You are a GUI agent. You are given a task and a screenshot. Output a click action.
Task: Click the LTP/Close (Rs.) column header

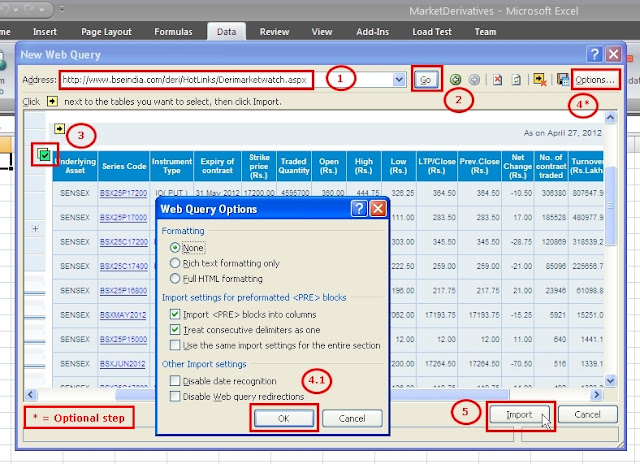(437, 166)
